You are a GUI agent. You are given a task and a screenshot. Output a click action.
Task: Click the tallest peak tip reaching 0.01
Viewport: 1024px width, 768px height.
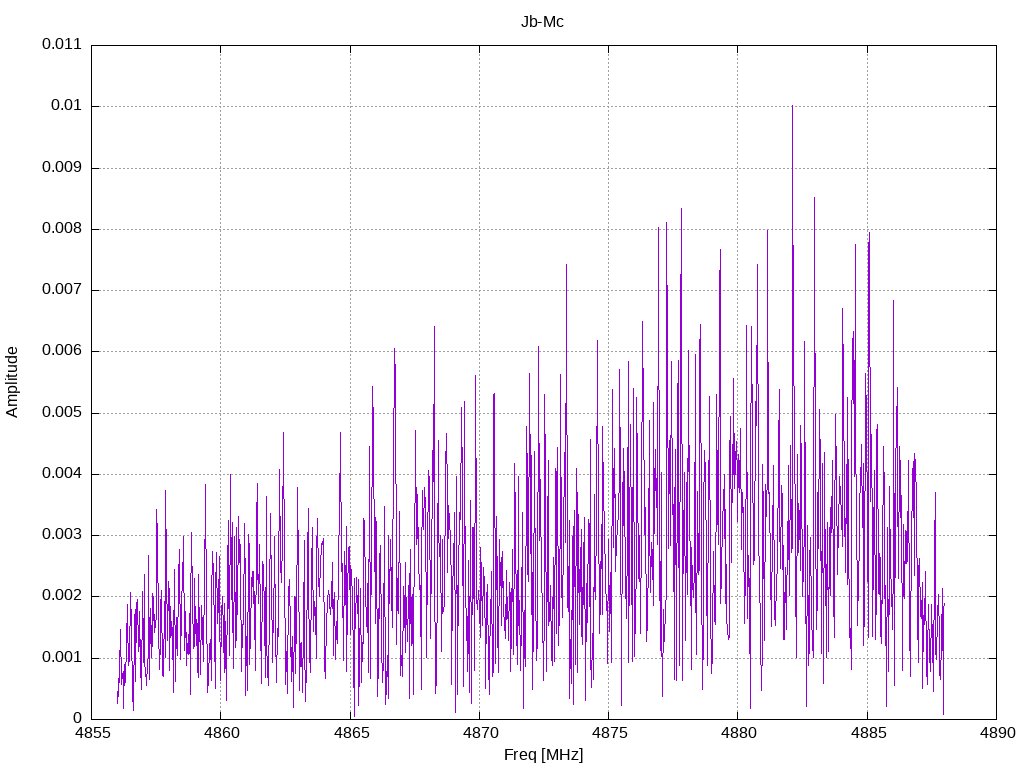(792, 107)
